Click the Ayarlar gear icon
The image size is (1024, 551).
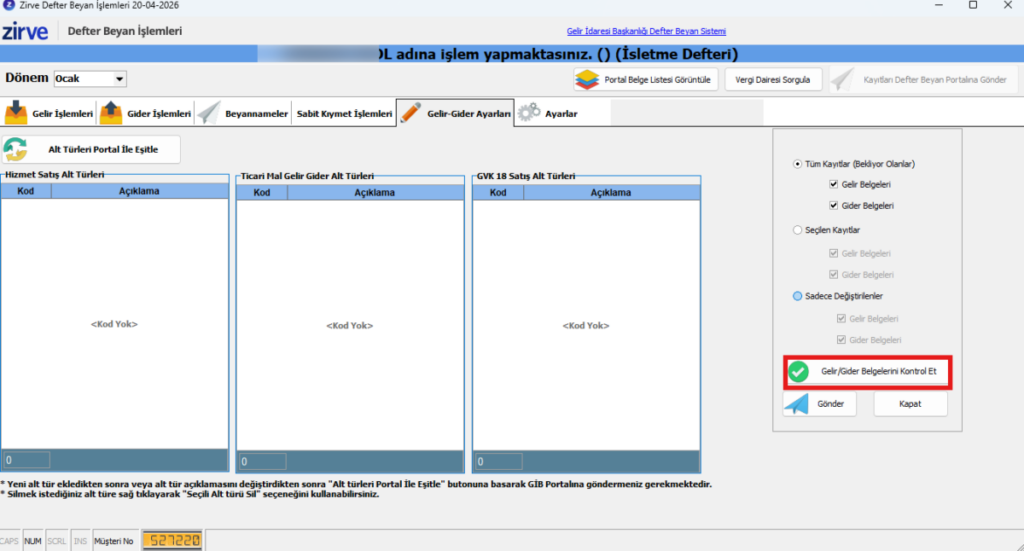click(x=529, y=112)
